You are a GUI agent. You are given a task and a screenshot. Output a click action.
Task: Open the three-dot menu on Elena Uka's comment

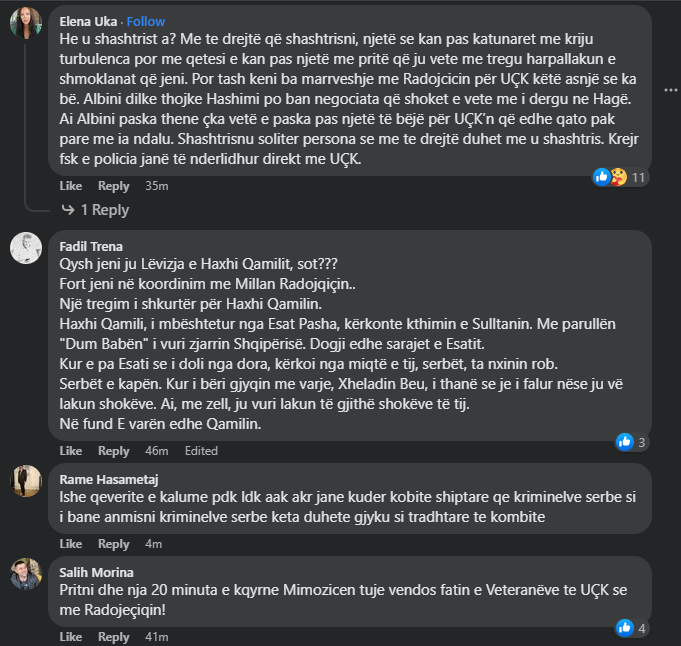click(670, 90)
